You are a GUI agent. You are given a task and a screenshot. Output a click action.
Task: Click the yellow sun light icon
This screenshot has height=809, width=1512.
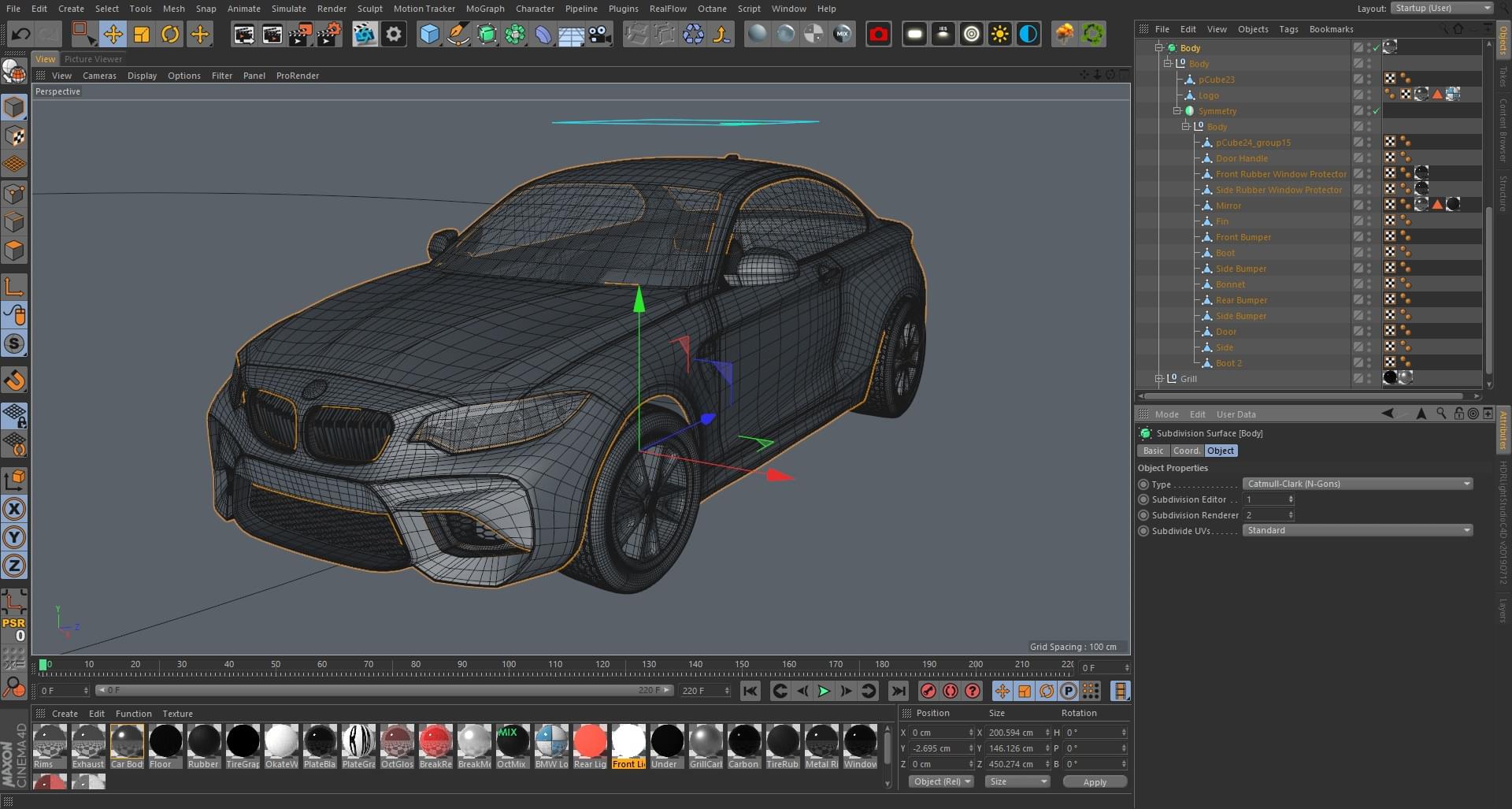[999, 34]
